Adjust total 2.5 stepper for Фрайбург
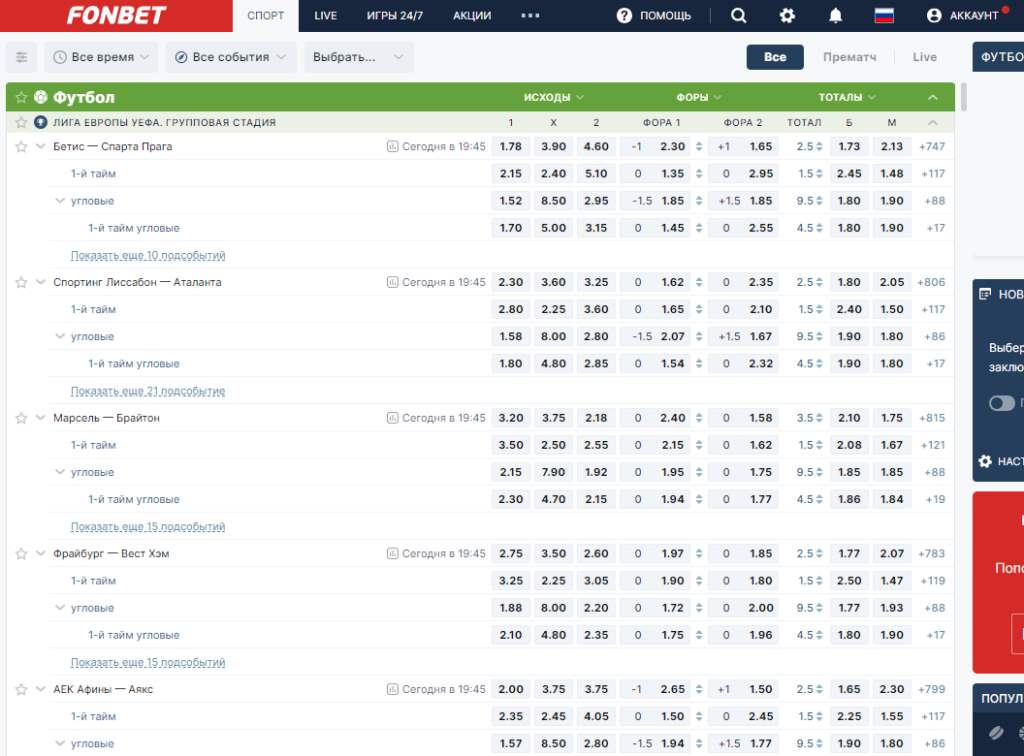Image resolution: width=1024 pixels, height=756 pixels. tap(819, 554)
